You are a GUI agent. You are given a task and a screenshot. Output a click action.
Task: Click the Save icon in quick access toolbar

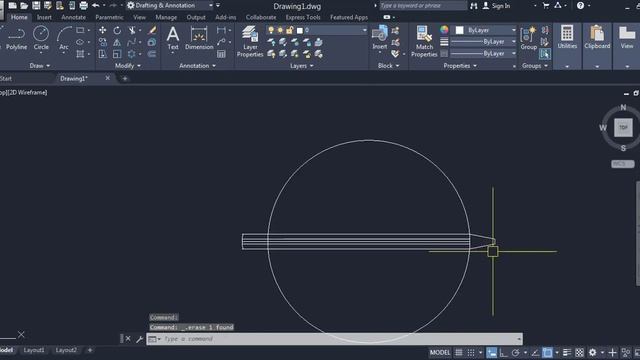click(x=36, y=6)
